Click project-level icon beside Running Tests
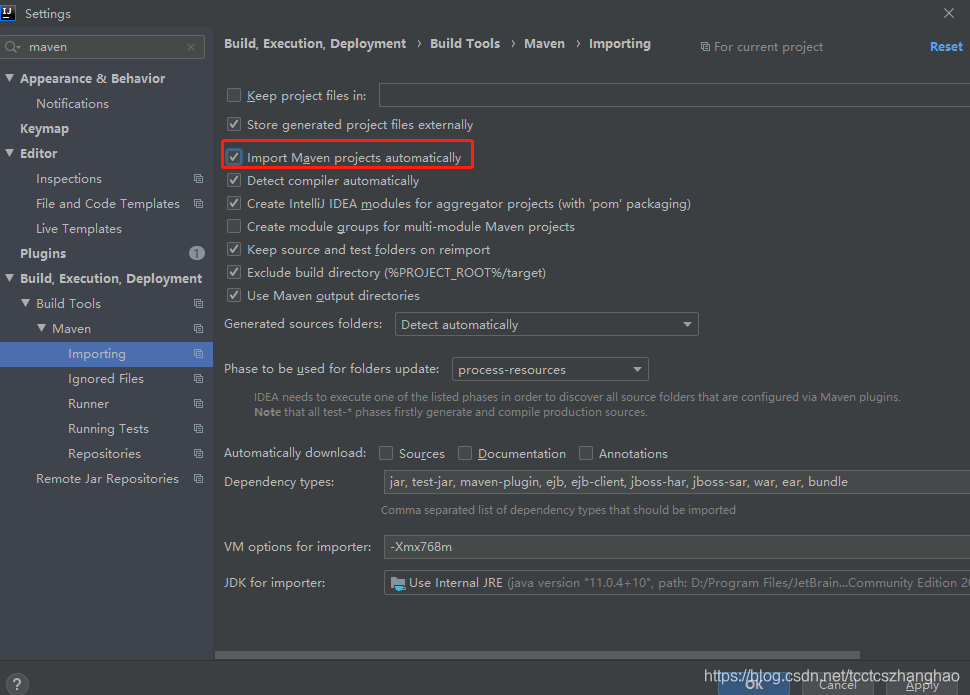The height and width of the screenshot is (695, 970). pos(199,429)
